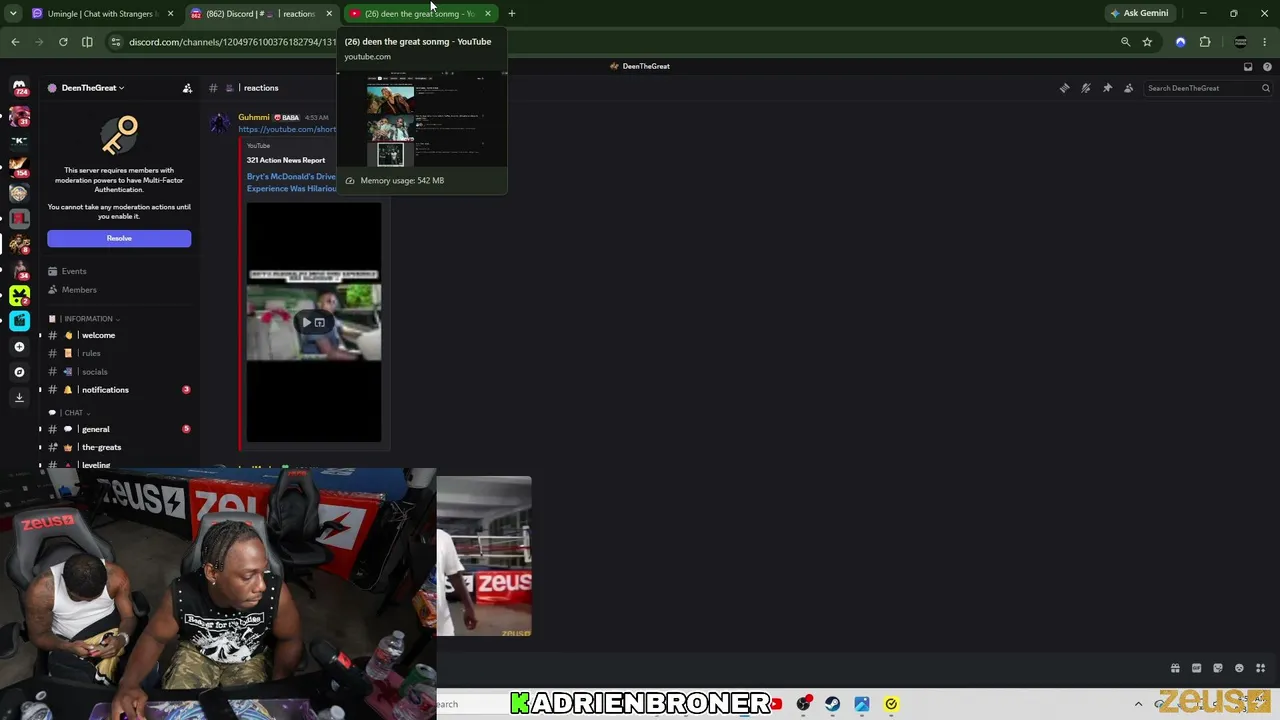This screenshot has width=1280, height=720.
Task: Open the welcome channel
Action: (98, 335)
